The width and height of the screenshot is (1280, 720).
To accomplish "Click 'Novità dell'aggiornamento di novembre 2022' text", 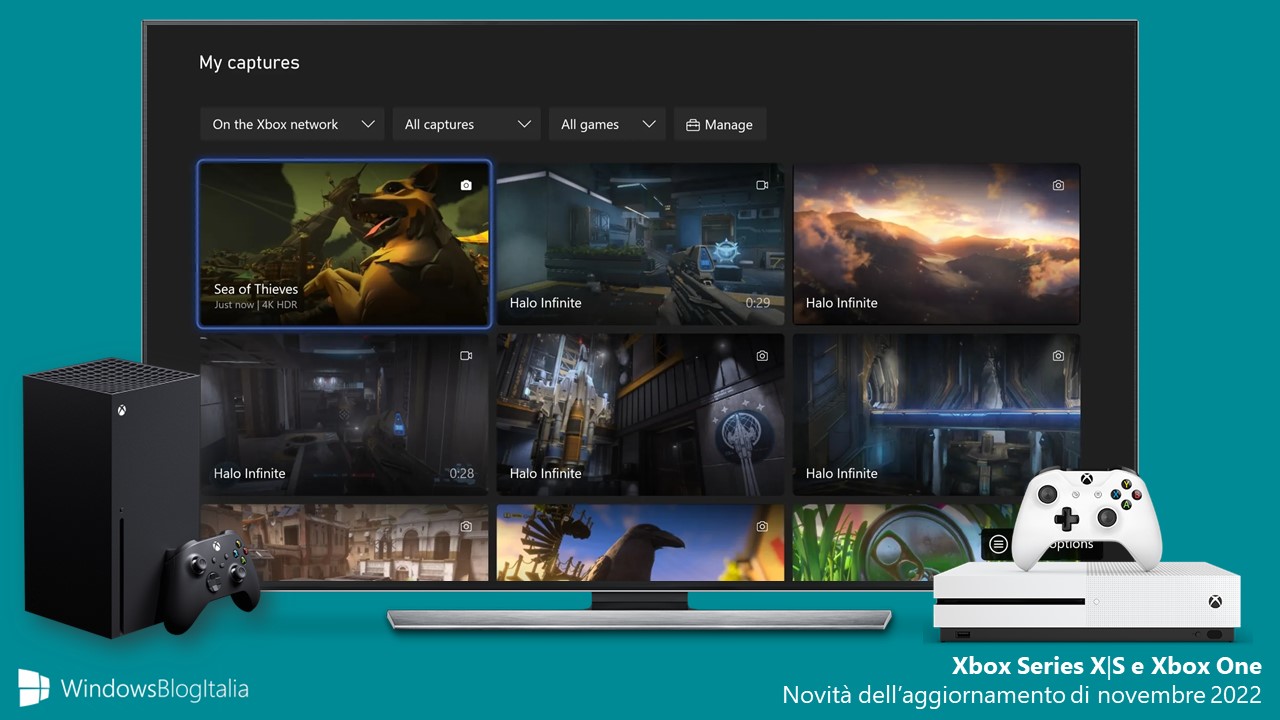I will (1022, 694).
